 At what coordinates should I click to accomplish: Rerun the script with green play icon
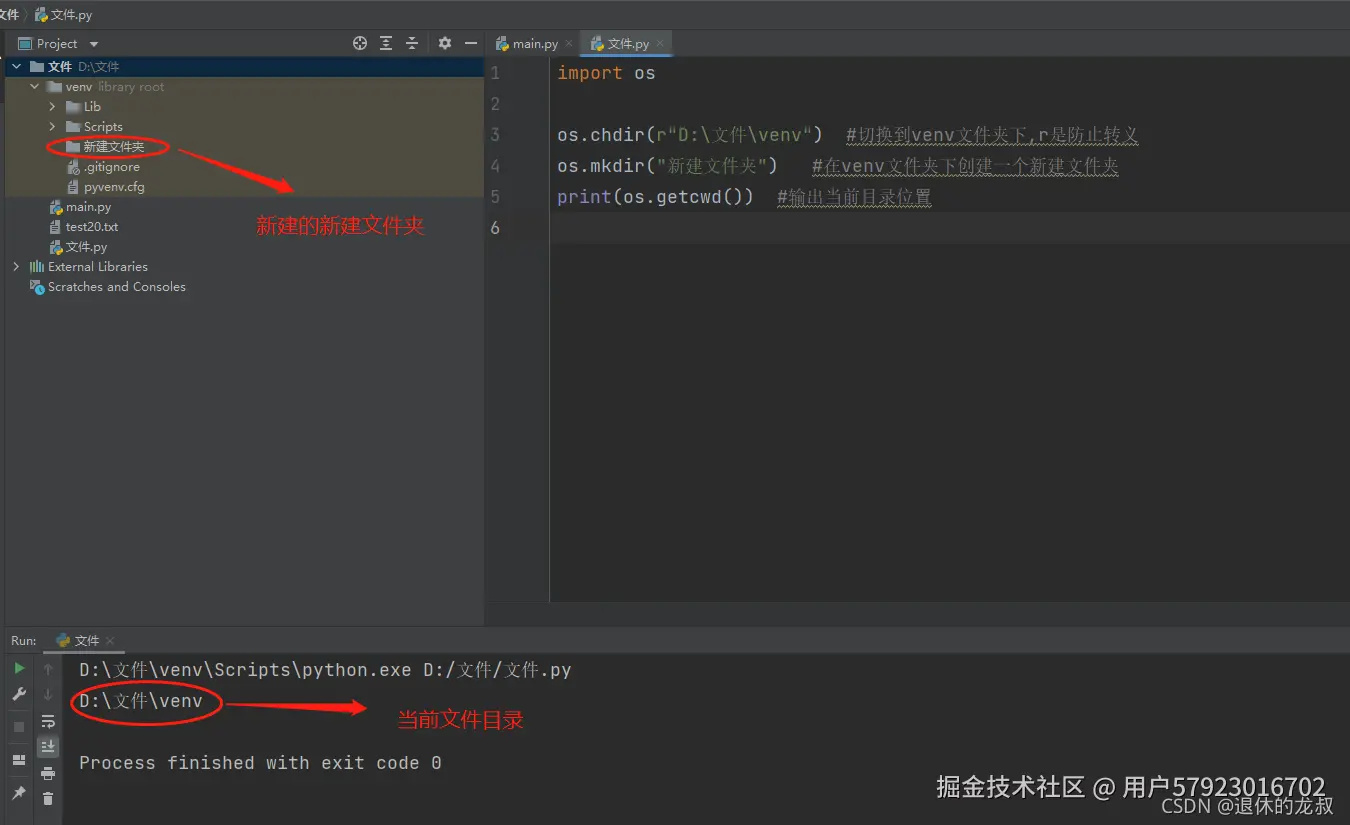(19, 668)
